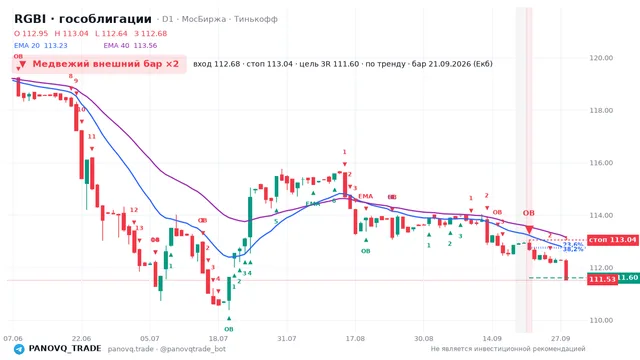Click the green 111.60 target label
This screenshot has height=360, width=640.
tap(628, 278)
